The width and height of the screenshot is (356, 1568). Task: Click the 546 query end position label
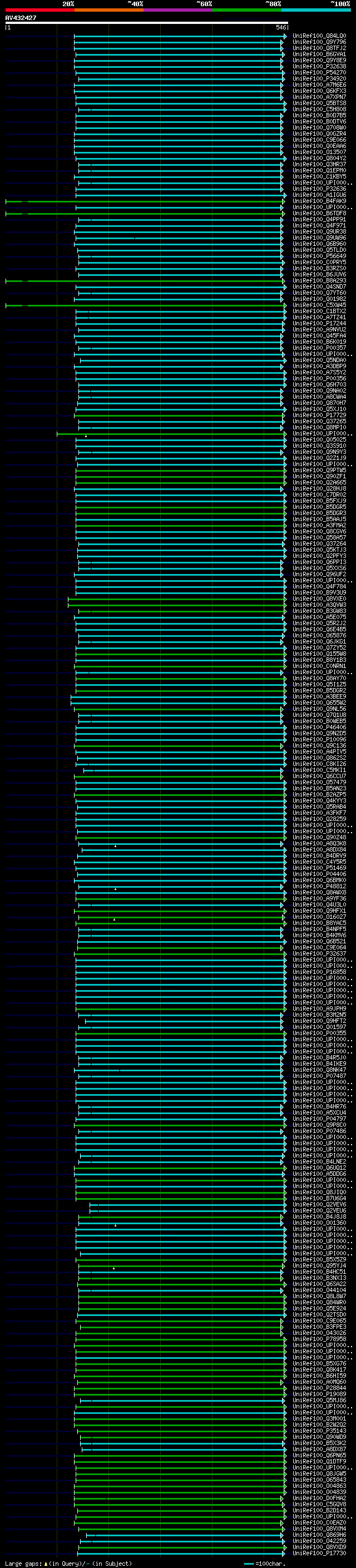[281, 27]
